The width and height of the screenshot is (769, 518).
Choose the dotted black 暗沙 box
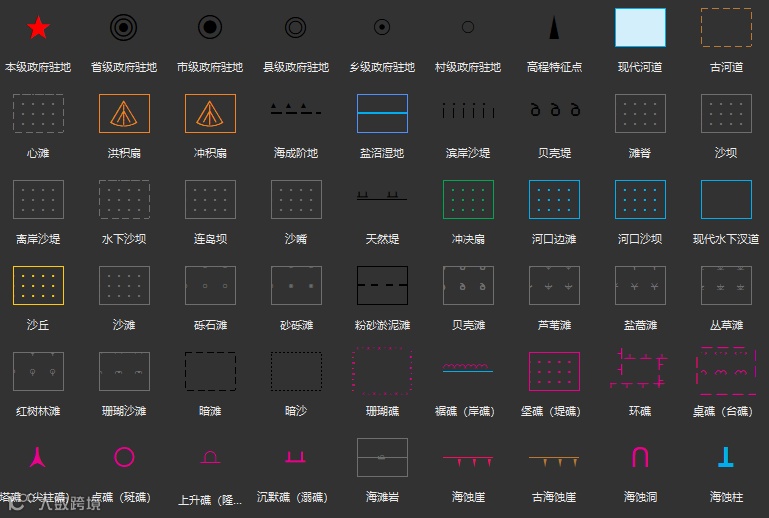click(x=296, y=371)
